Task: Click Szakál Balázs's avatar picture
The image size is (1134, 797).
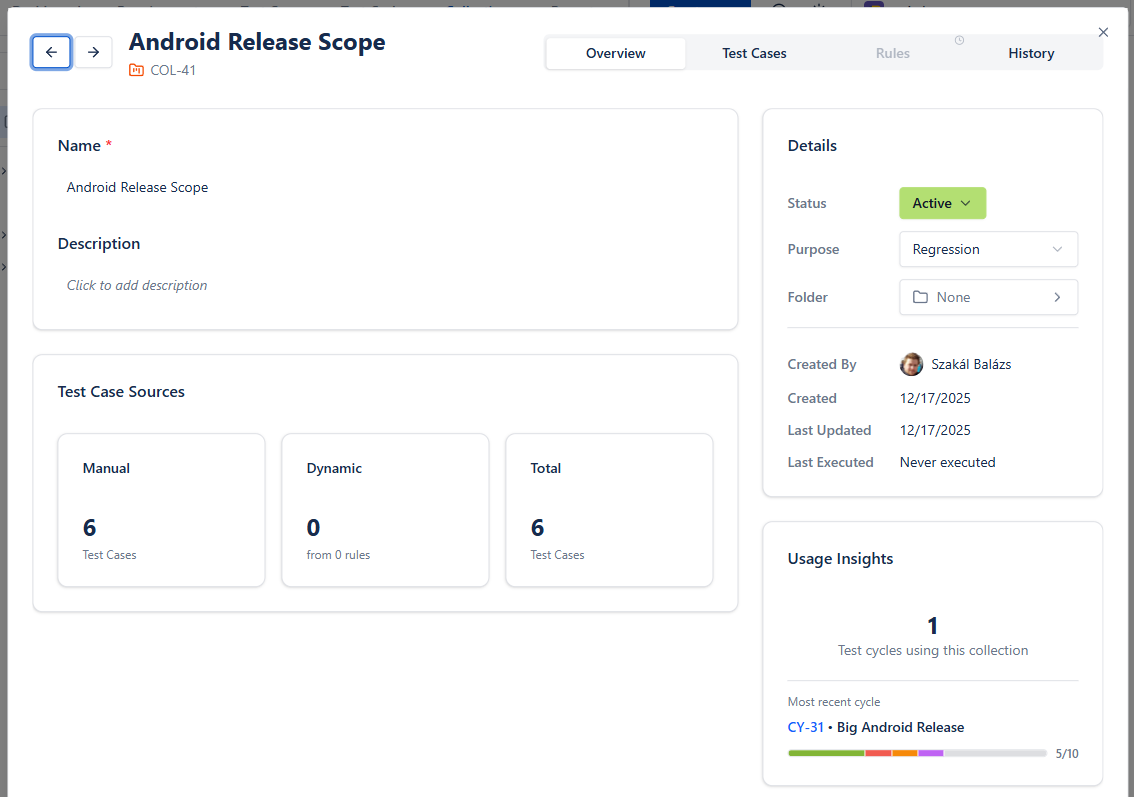Action: tap(911, 364)
